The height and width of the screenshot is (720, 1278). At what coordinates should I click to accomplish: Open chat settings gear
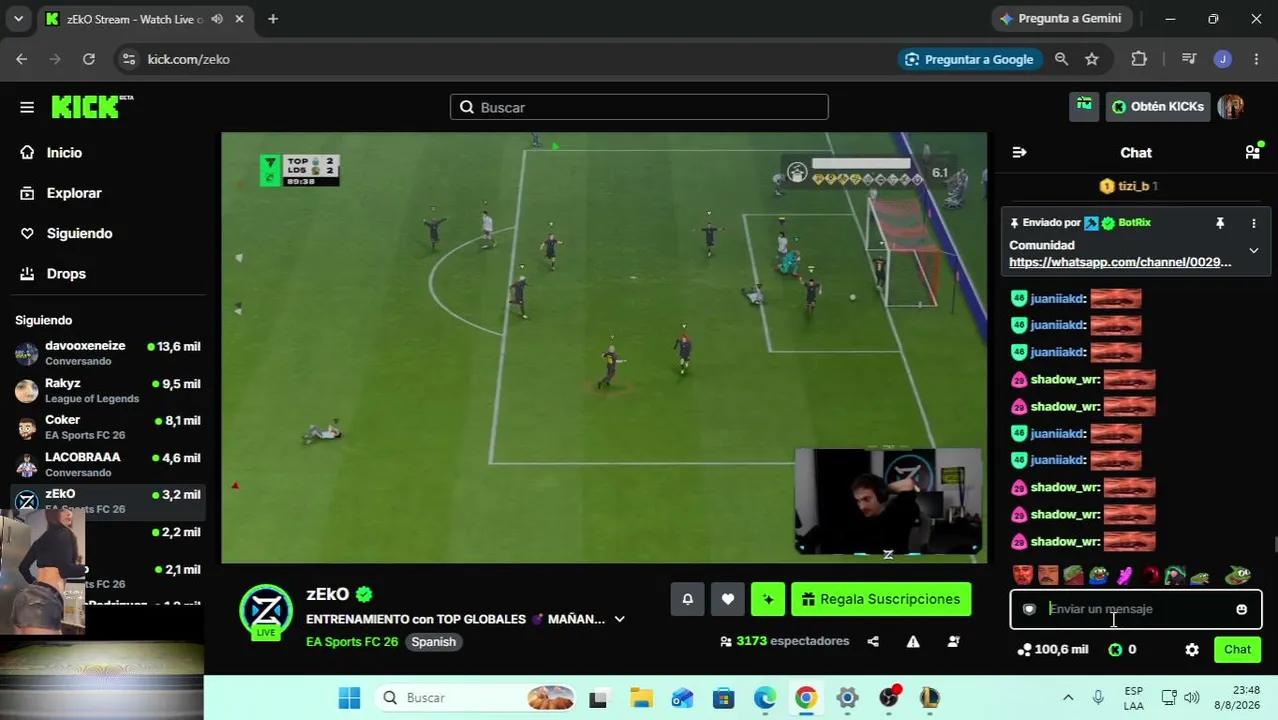[1192, 650]
